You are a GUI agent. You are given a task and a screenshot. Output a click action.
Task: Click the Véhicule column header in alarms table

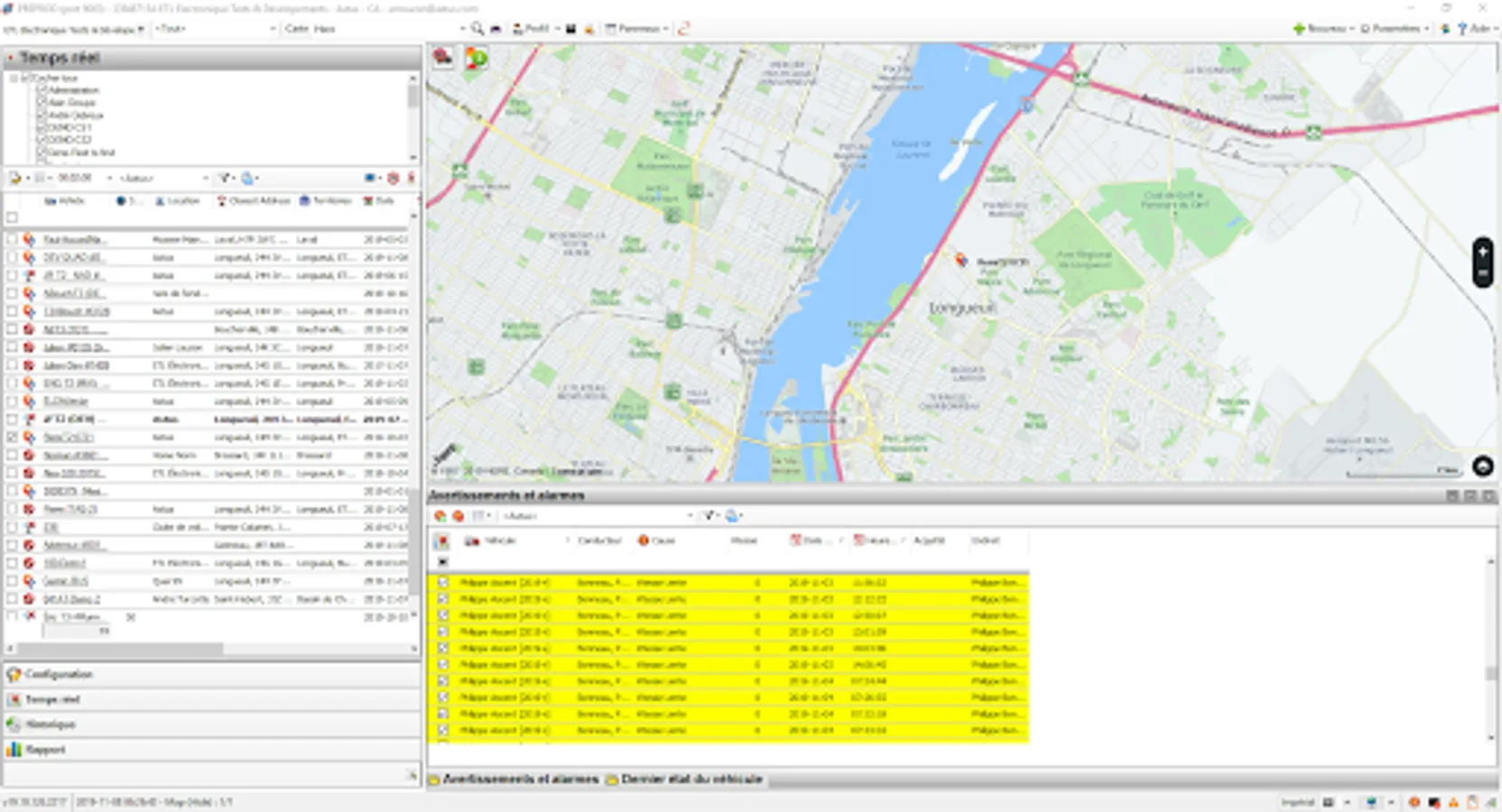499,541
